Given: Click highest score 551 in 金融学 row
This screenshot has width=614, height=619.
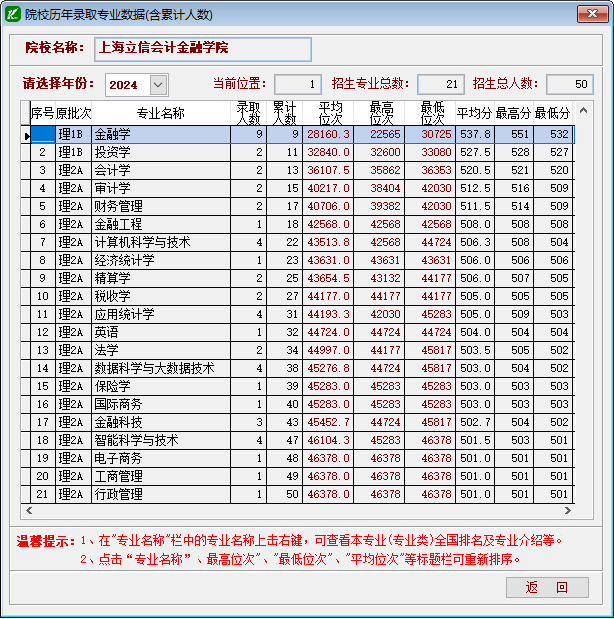Looking at the screenshot, I should click(514, 135).
